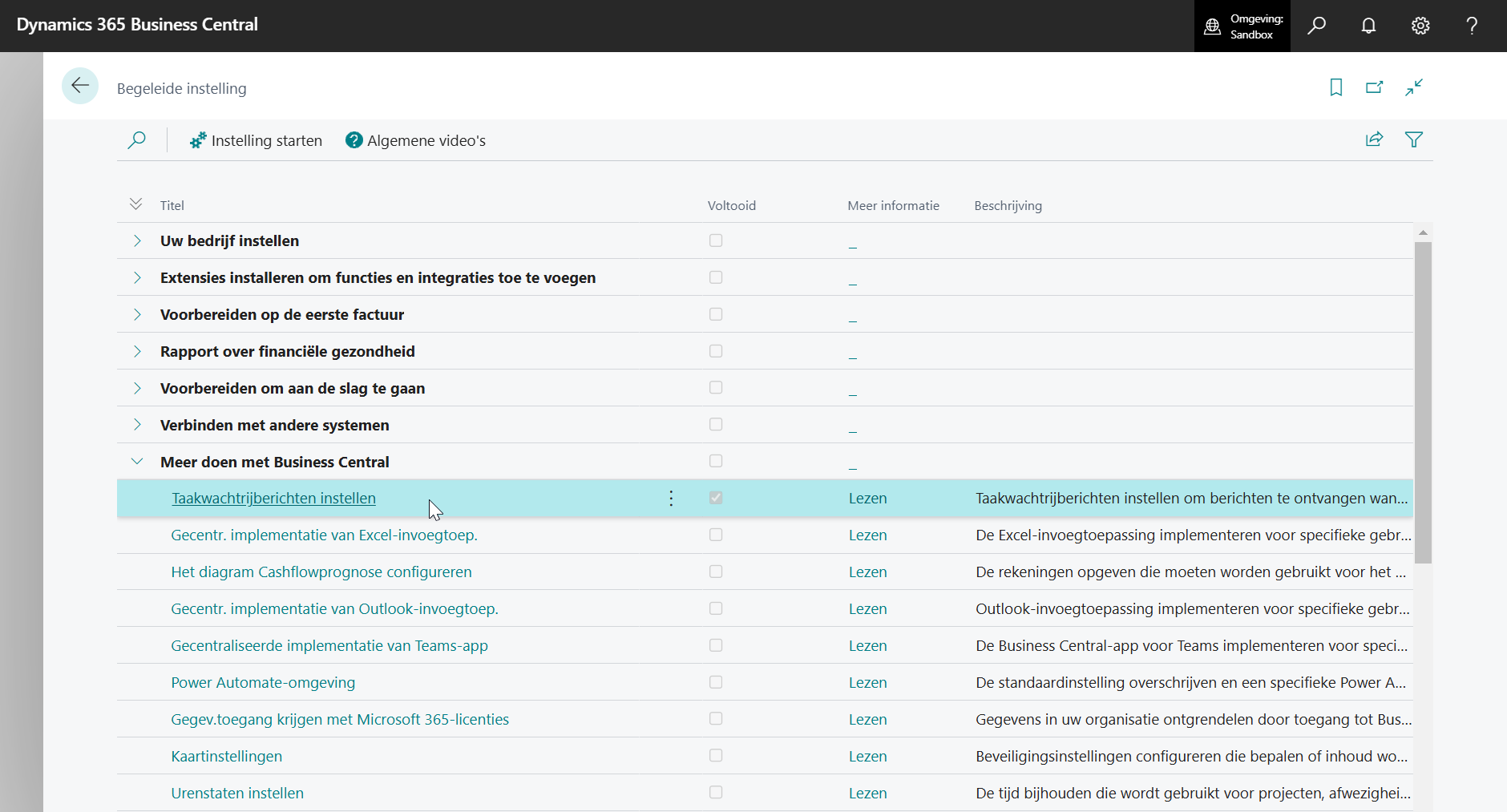The height and width of the screenshot is (812, 1507).
Task: Bookmark this page
Action: coord(1336,87)
